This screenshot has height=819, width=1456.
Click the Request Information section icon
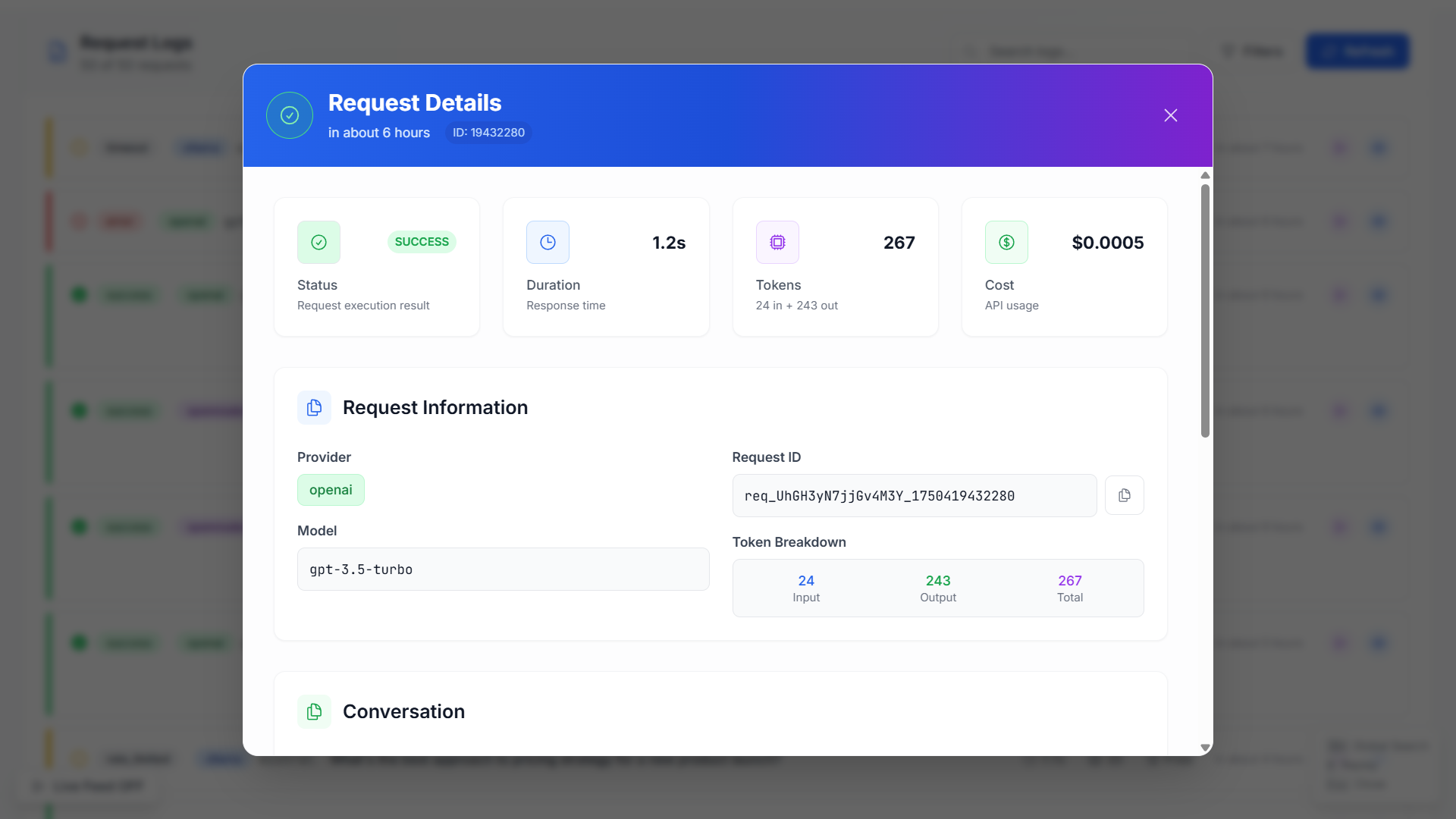(314, 408)
